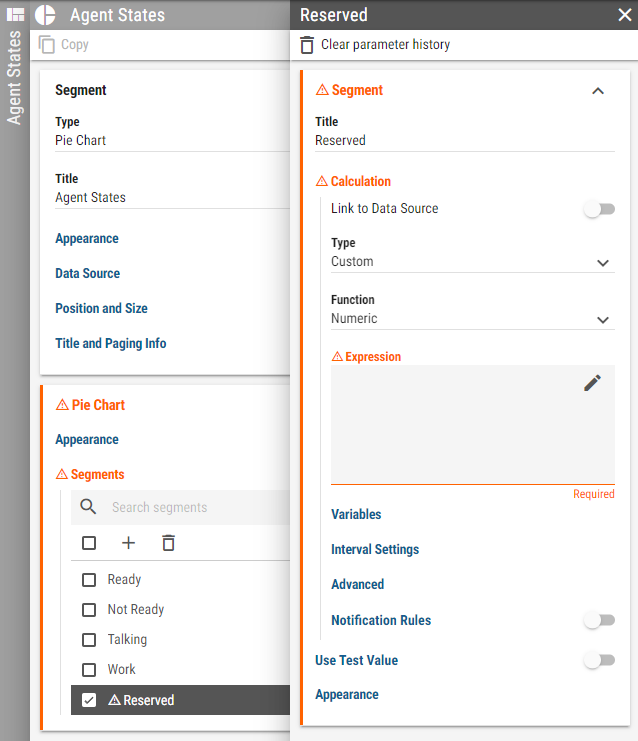Close the Reserved panel
The height and width of the screenshot is (741, 638).
[x=624, y=15]
